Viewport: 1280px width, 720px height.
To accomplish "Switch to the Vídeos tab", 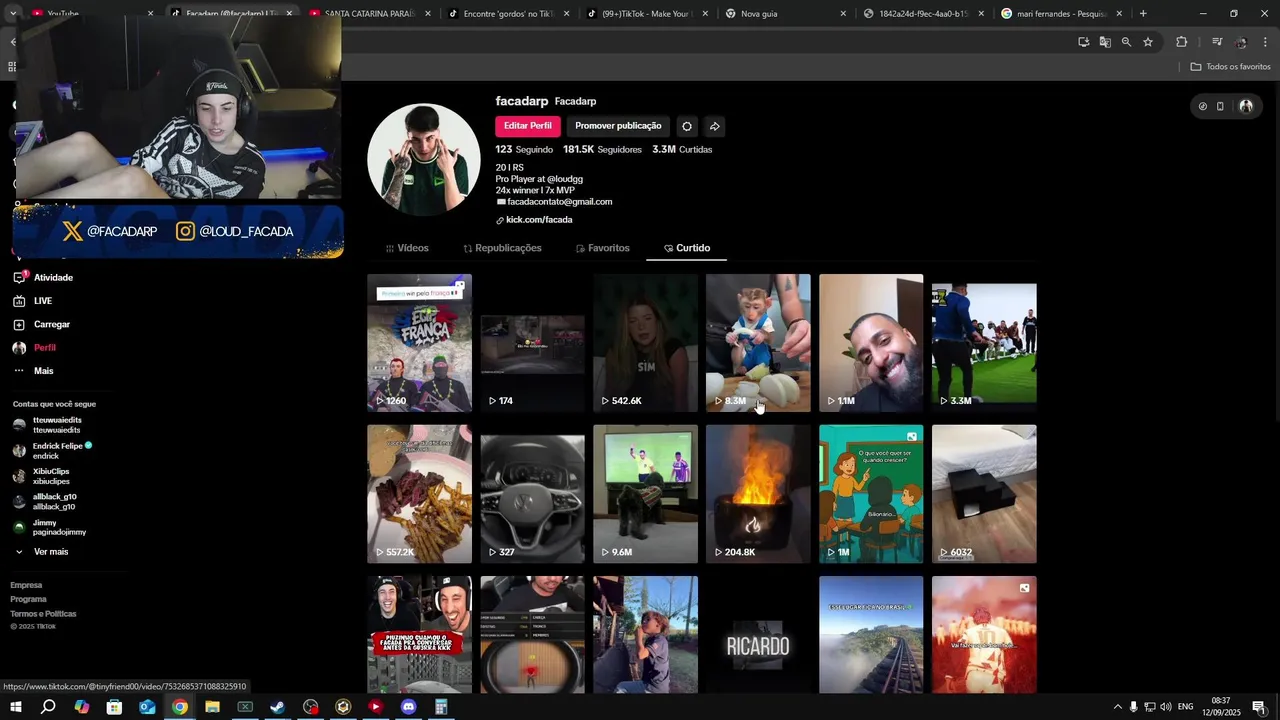I will coord(407,248).
